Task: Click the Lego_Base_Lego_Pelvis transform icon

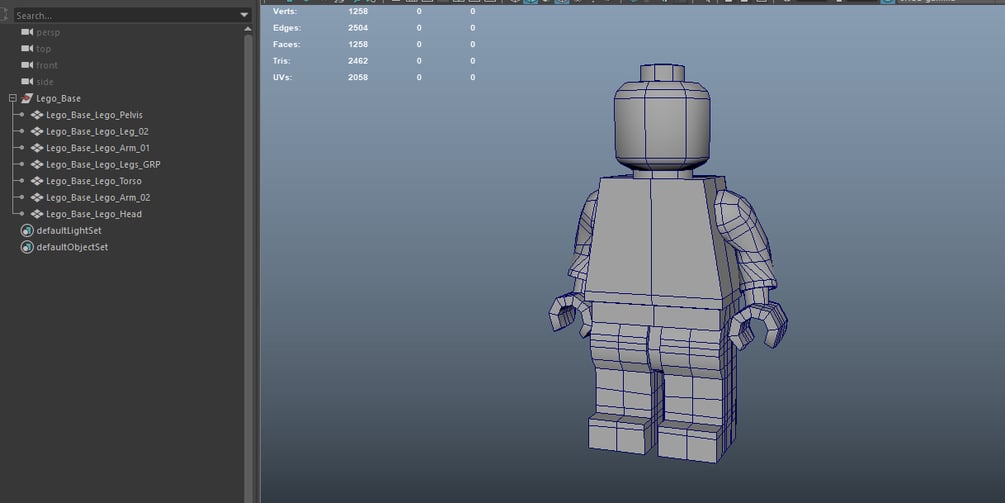Action: (37, 115)
